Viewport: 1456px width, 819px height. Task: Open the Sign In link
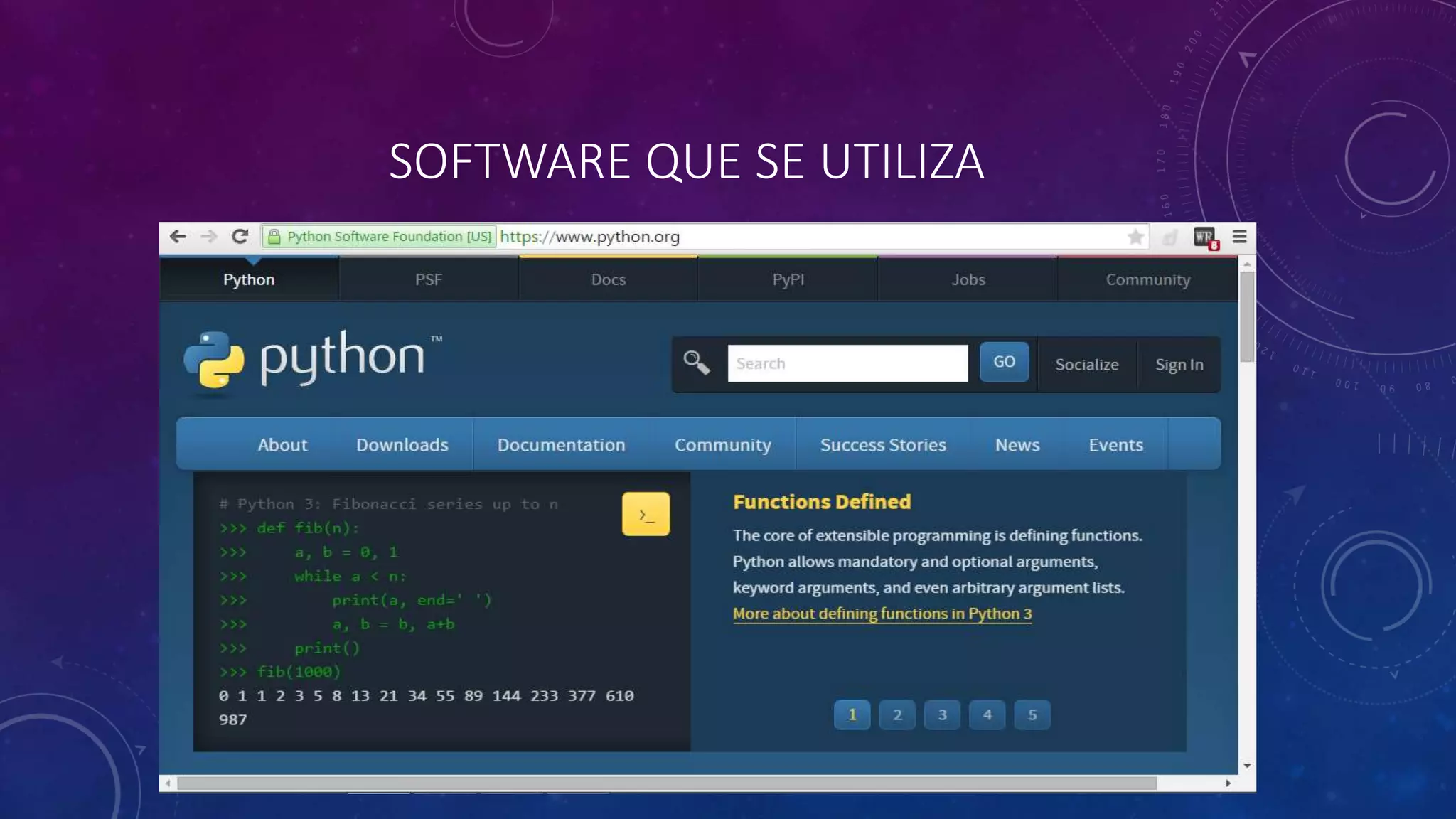tap(1179, 365)
